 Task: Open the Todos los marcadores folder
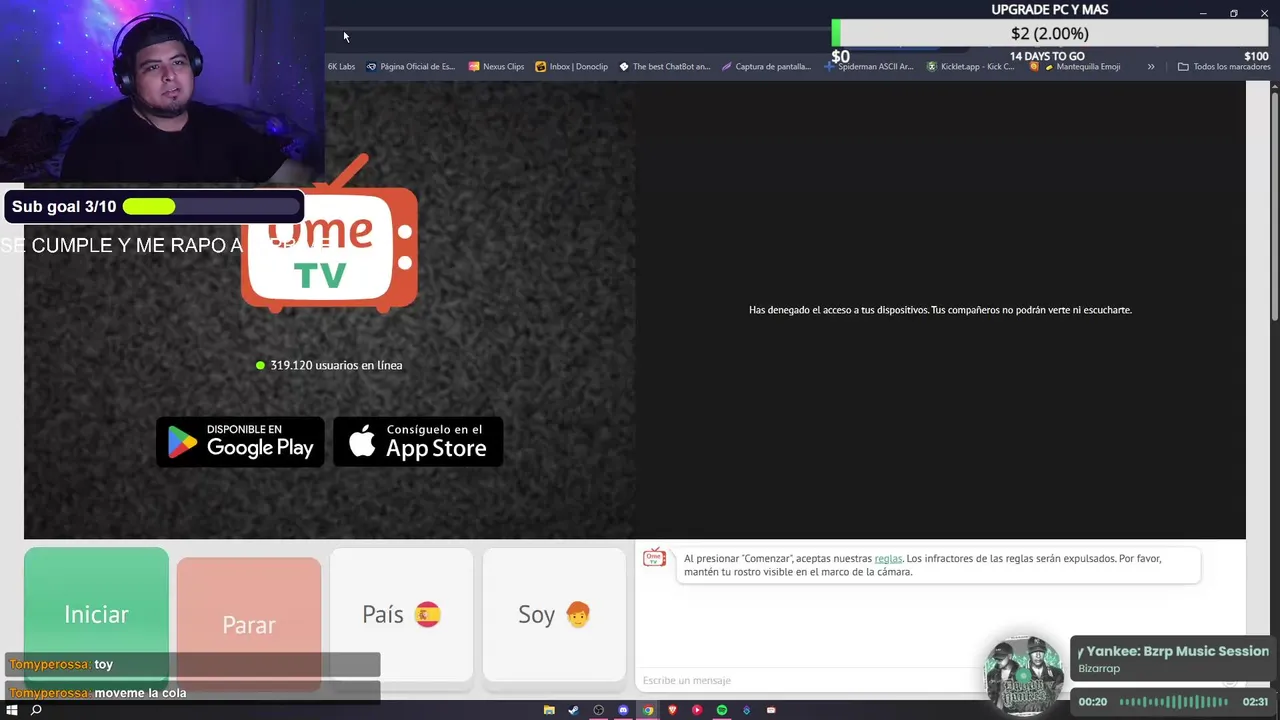pyautogui.click(x=1224, y=66)
